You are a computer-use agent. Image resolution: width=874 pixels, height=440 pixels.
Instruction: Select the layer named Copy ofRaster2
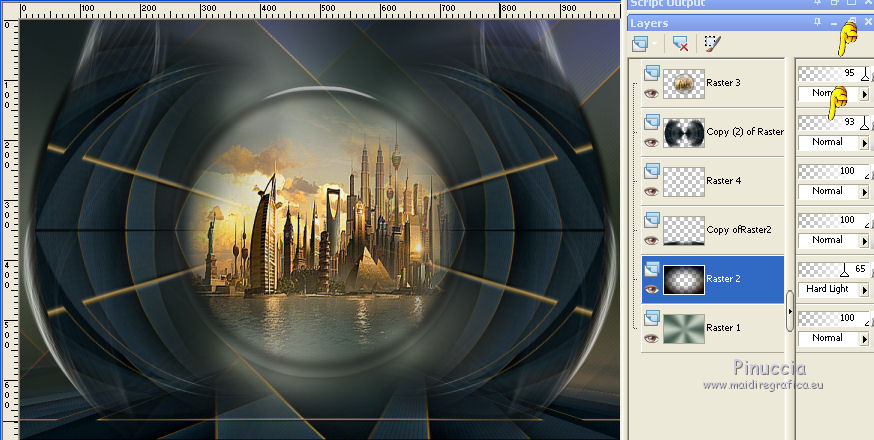739,230
